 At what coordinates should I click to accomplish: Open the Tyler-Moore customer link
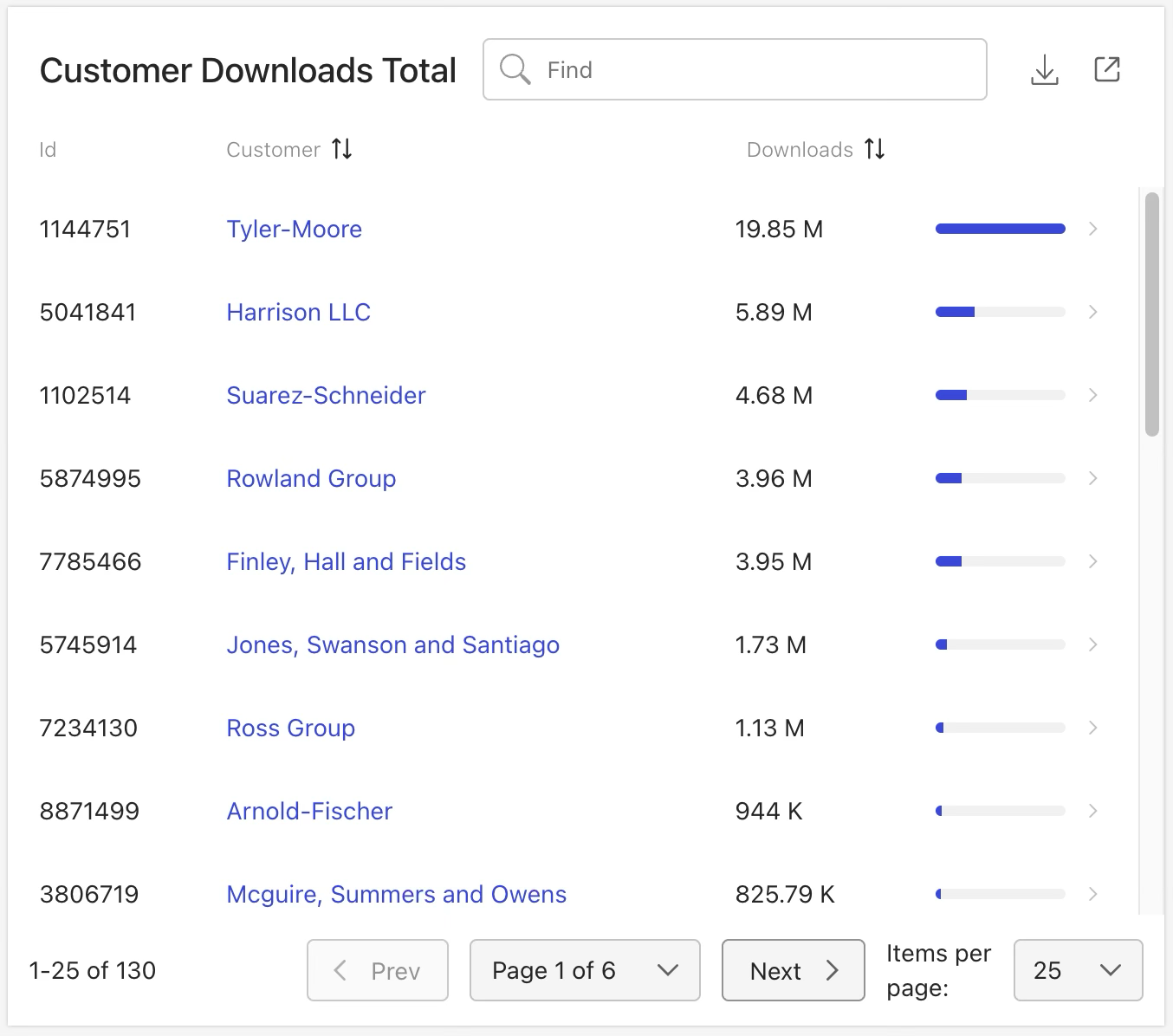click(x=295, y=229)
